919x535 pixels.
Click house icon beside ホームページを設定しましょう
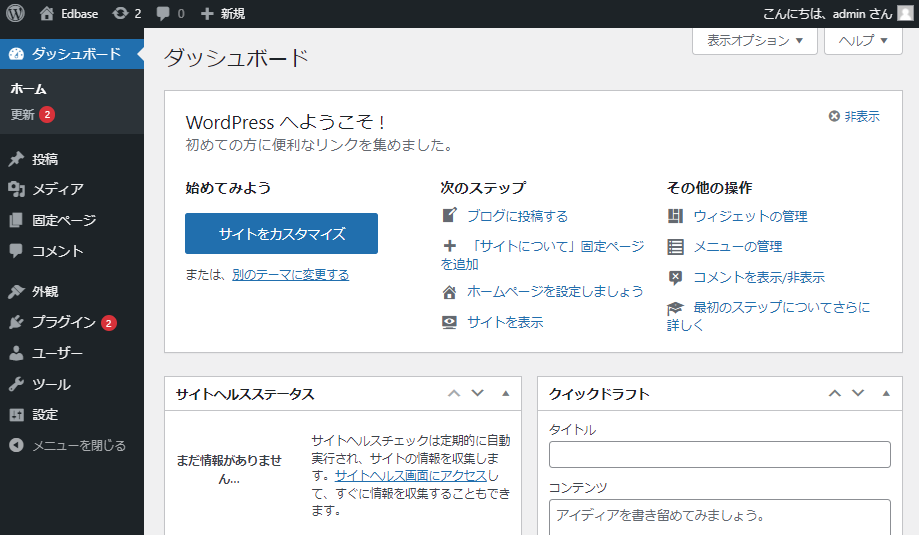pyautogui.click(x=450, y=292)
